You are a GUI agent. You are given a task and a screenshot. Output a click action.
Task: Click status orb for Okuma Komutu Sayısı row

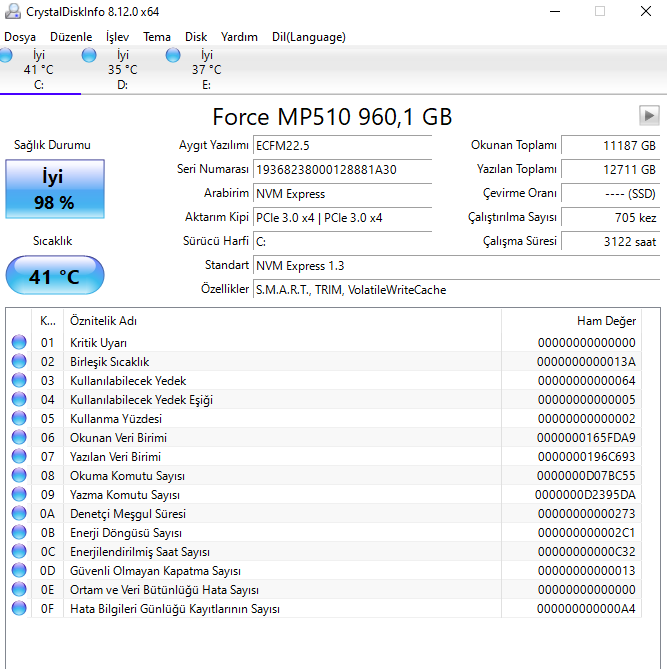[x=19, y=475]
